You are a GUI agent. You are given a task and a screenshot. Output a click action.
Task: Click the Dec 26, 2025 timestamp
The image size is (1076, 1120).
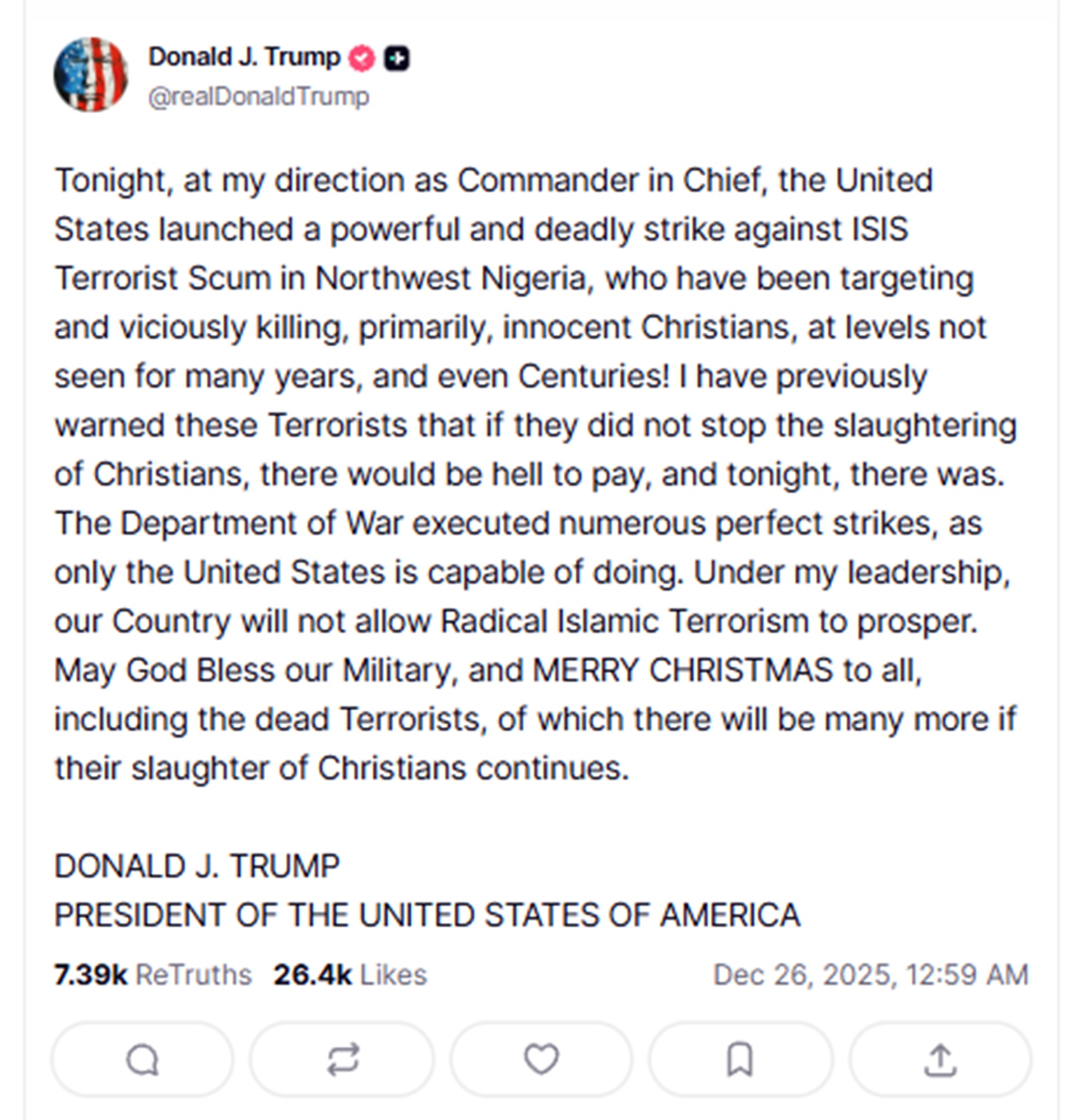(870, 975)
